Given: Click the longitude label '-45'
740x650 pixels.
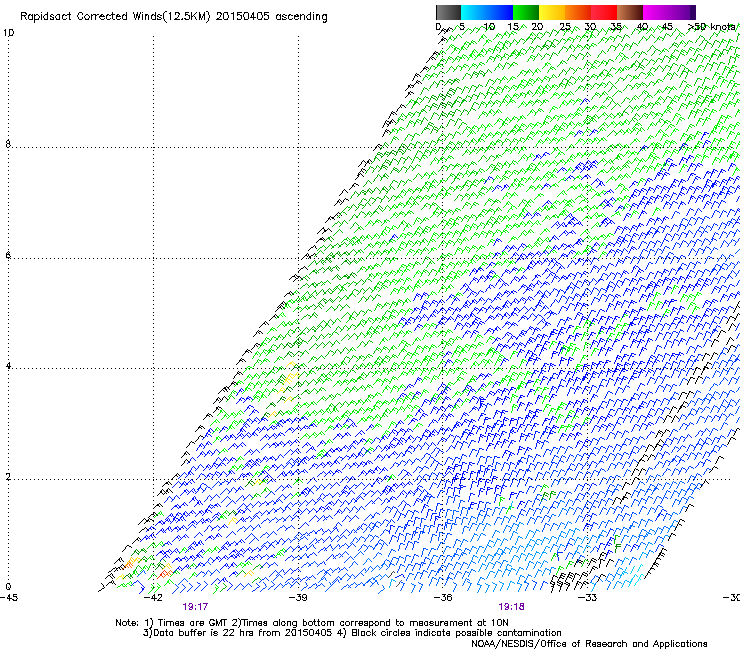Looking at the screenshot, I should pyautogui.click(x=9, y=598).
